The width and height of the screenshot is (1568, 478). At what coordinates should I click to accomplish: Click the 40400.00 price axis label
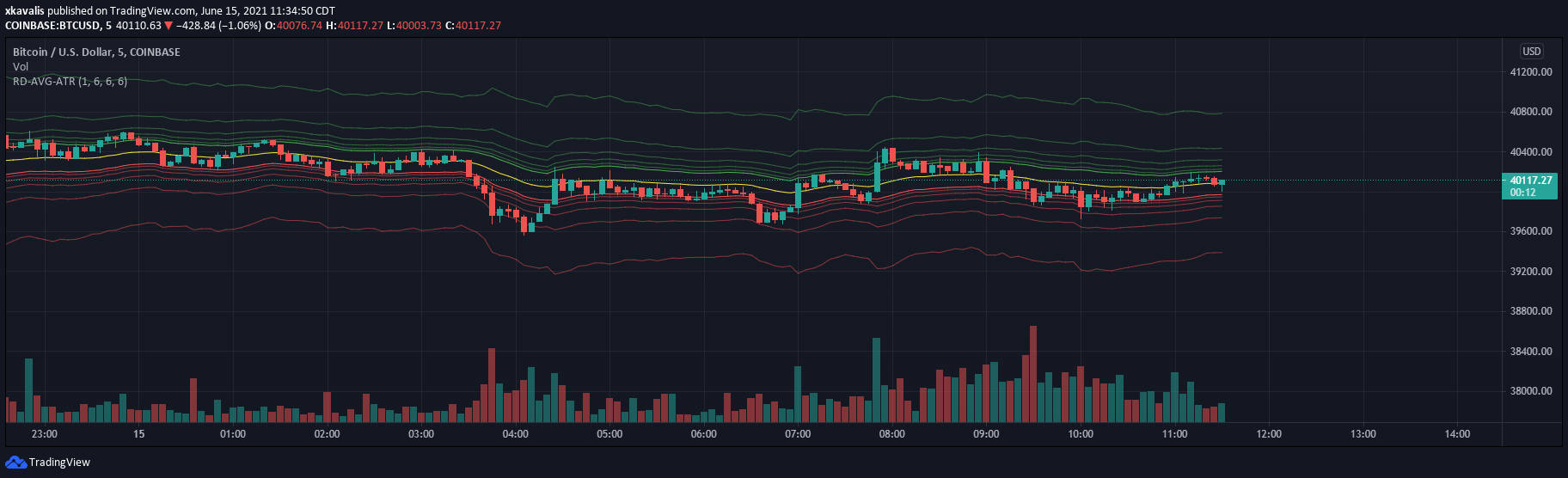coord(1531,152)
